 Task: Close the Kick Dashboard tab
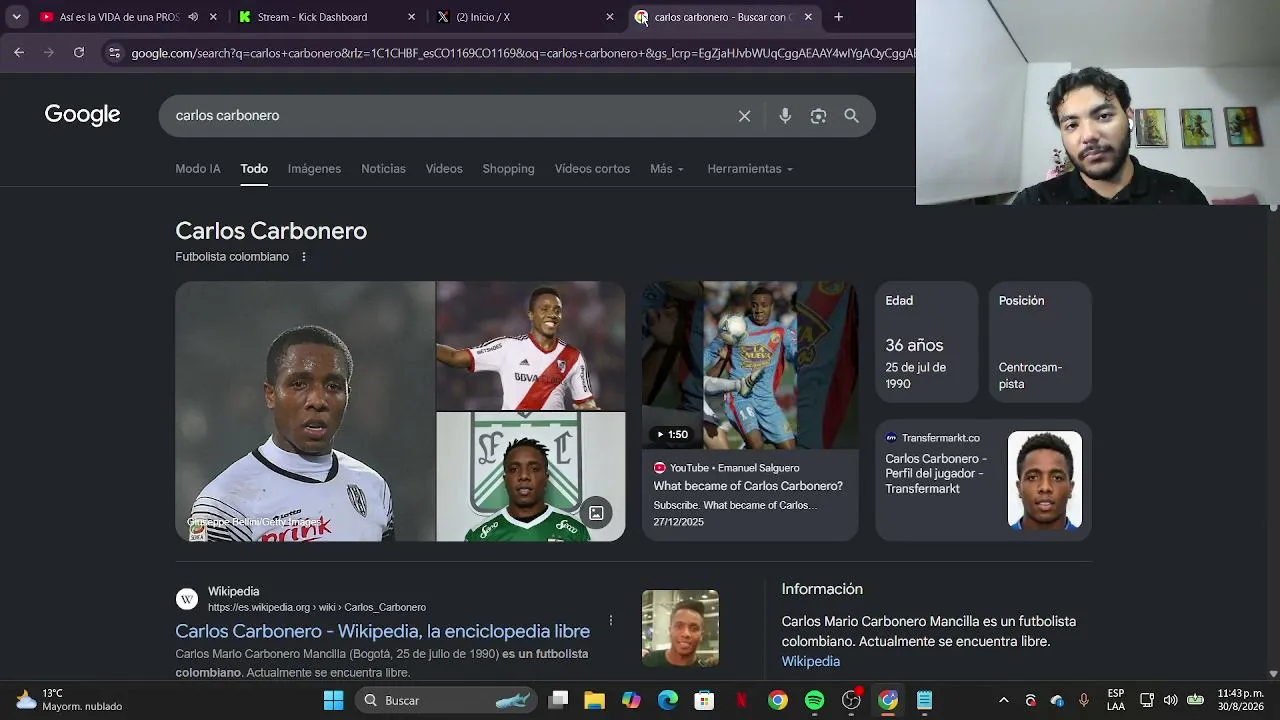[411, 17]
